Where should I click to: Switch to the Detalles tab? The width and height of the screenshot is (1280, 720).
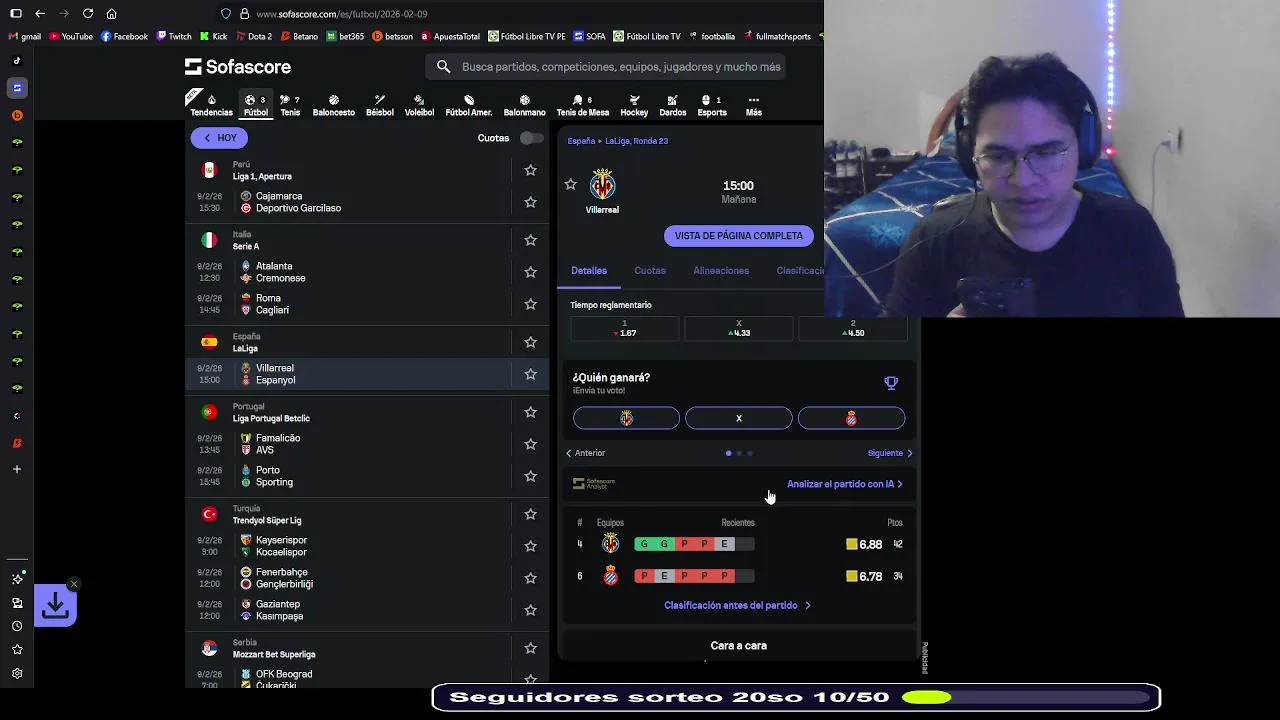(589, 271)
